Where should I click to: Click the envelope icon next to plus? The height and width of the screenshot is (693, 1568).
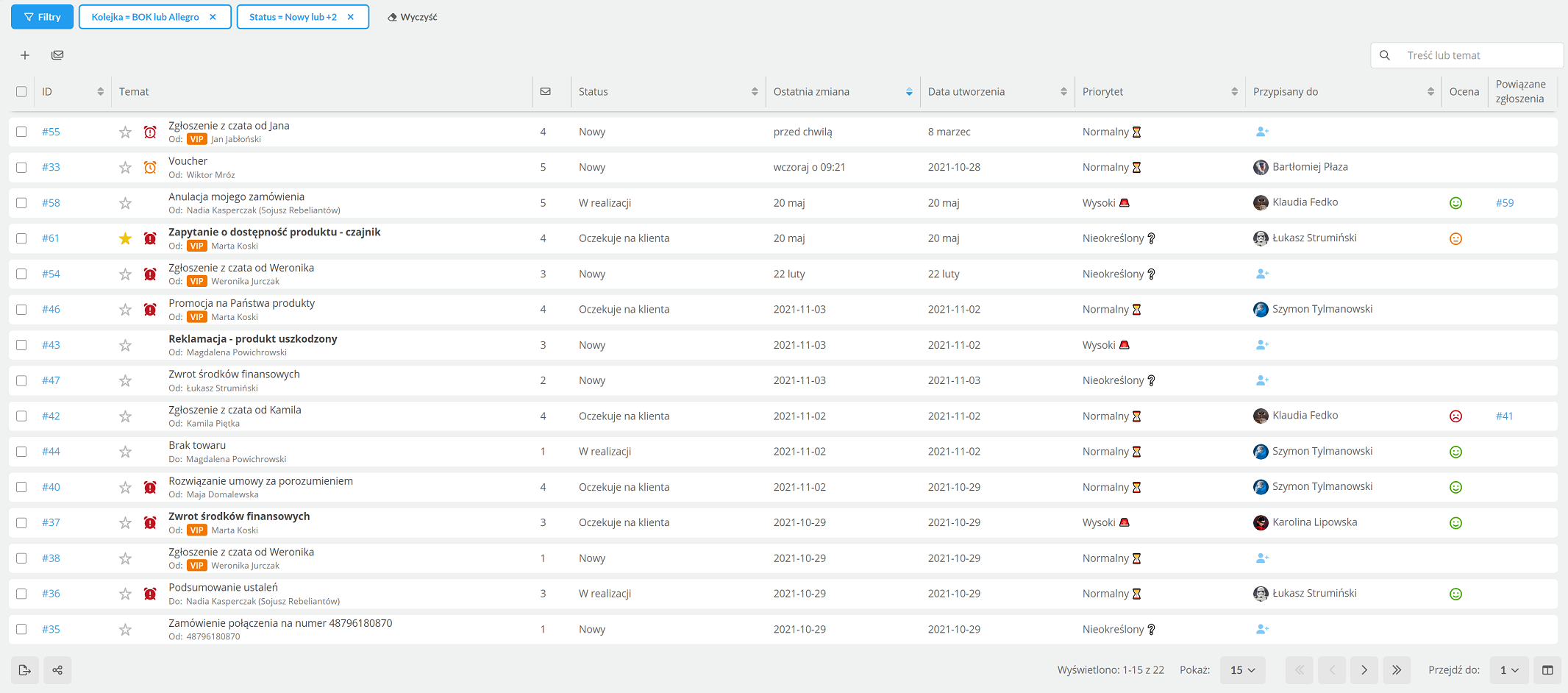click(57, 55)
